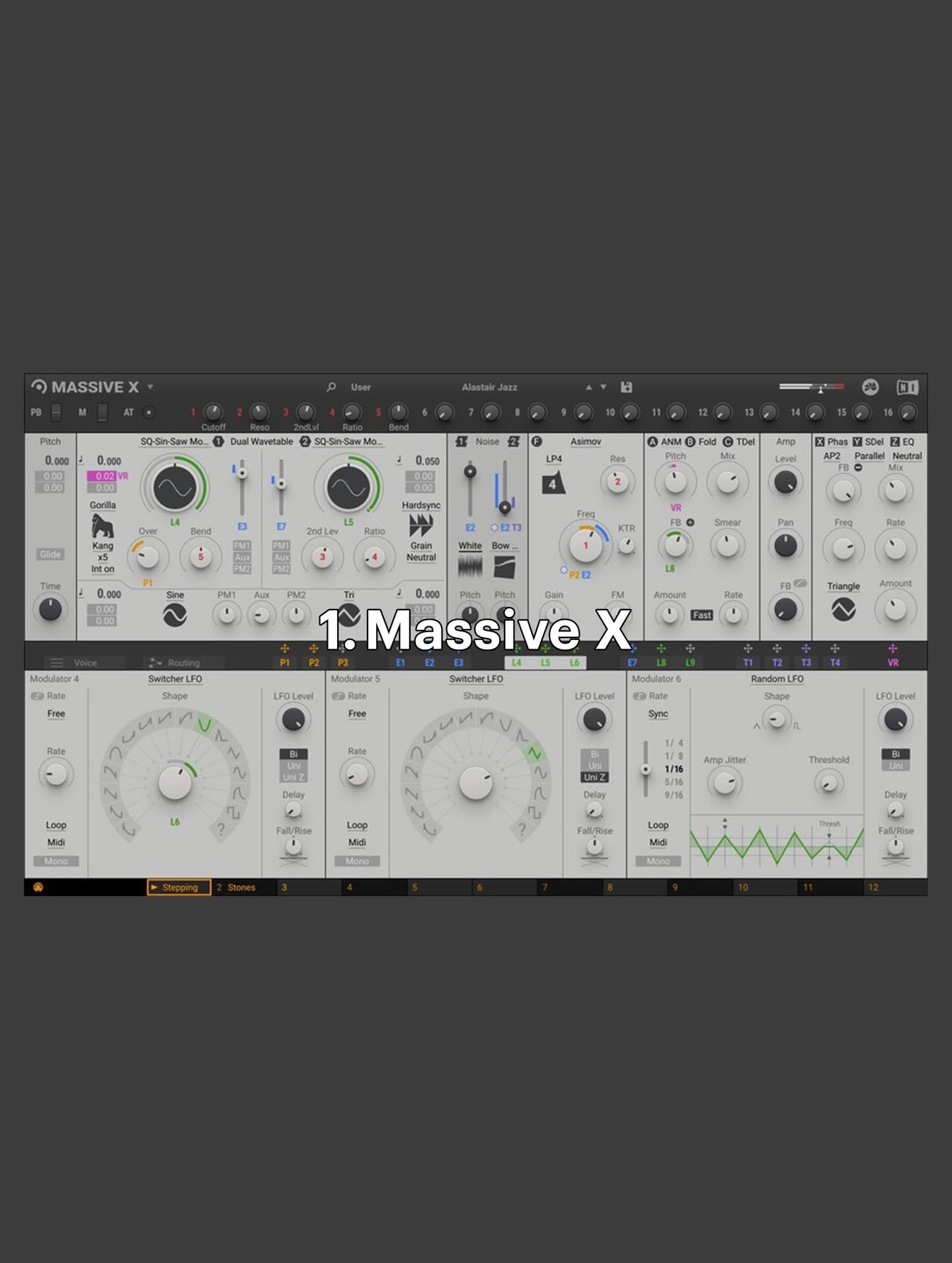This screenshot has height=1263, width=952.
Task: Toggle the Rate sync switch in Modulator 6
Action: pos(639,696)
